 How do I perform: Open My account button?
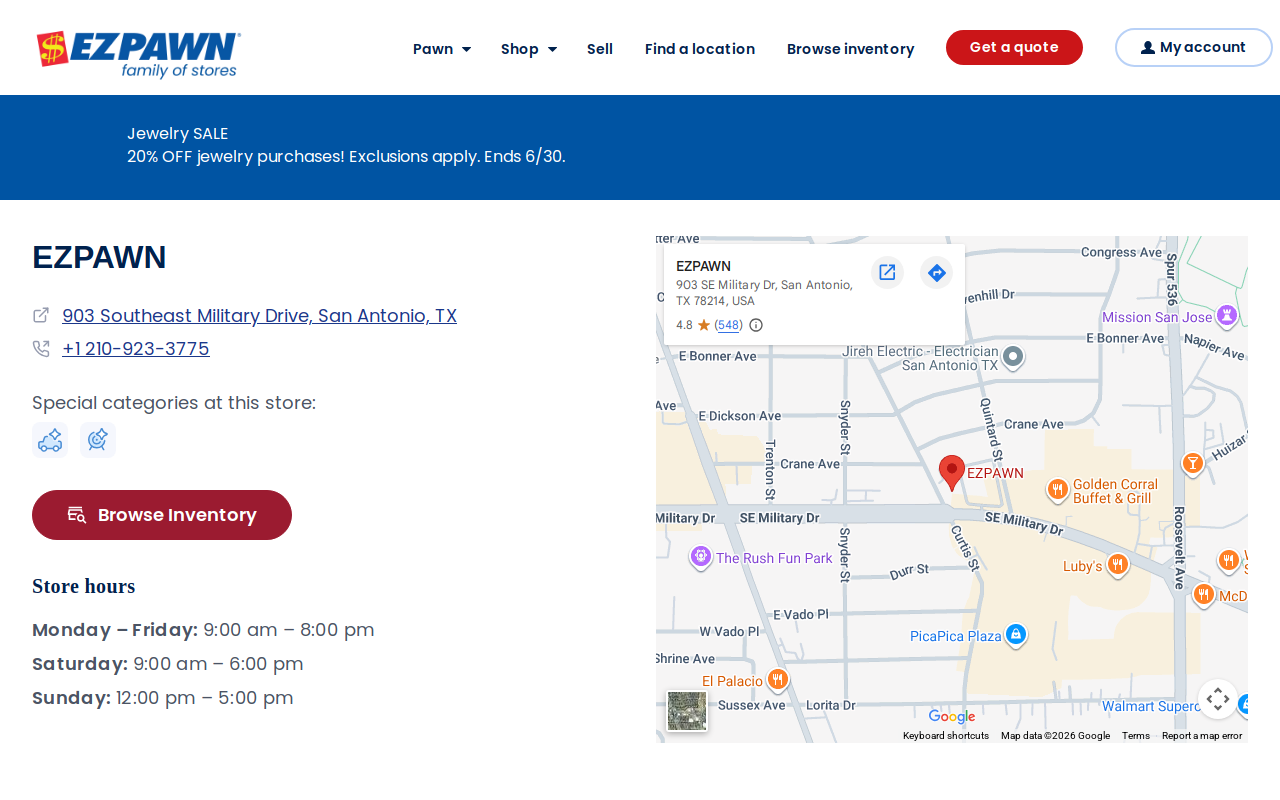coord(1194,48)
